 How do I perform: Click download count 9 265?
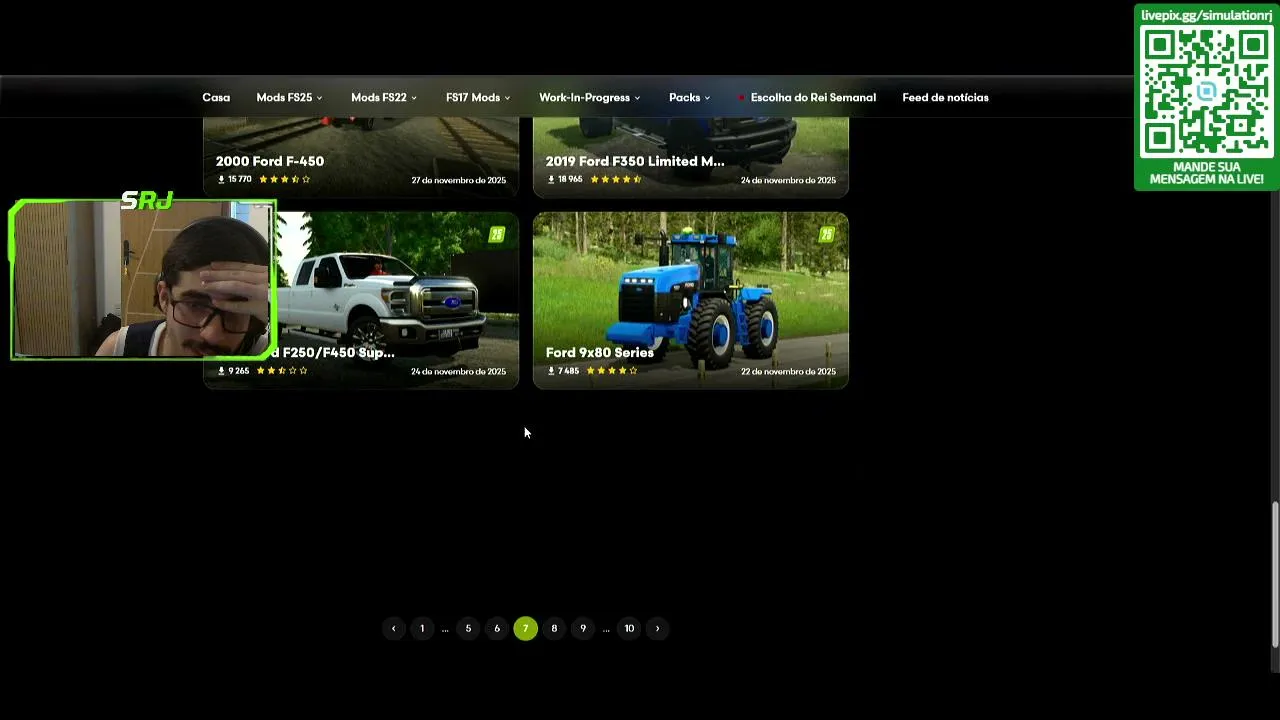pyautogui.click(x=239, y=371)
